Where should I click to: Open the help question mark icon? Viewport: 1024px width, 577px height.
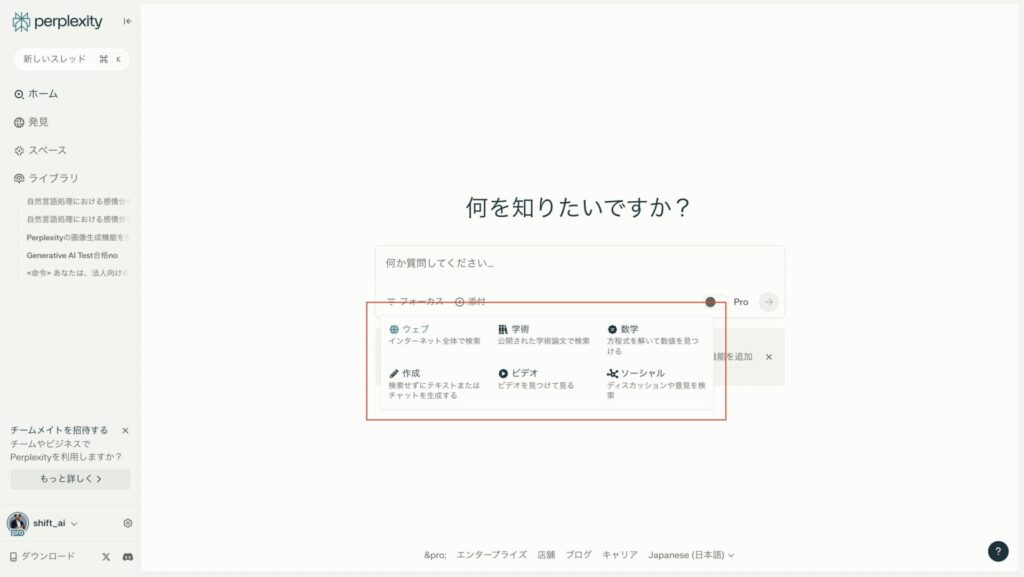click(996, 551)
